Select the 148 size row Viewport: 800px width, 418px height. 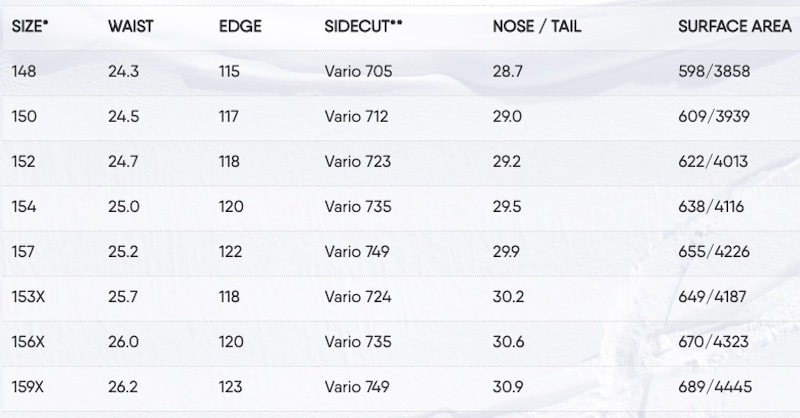pos(400,72)
